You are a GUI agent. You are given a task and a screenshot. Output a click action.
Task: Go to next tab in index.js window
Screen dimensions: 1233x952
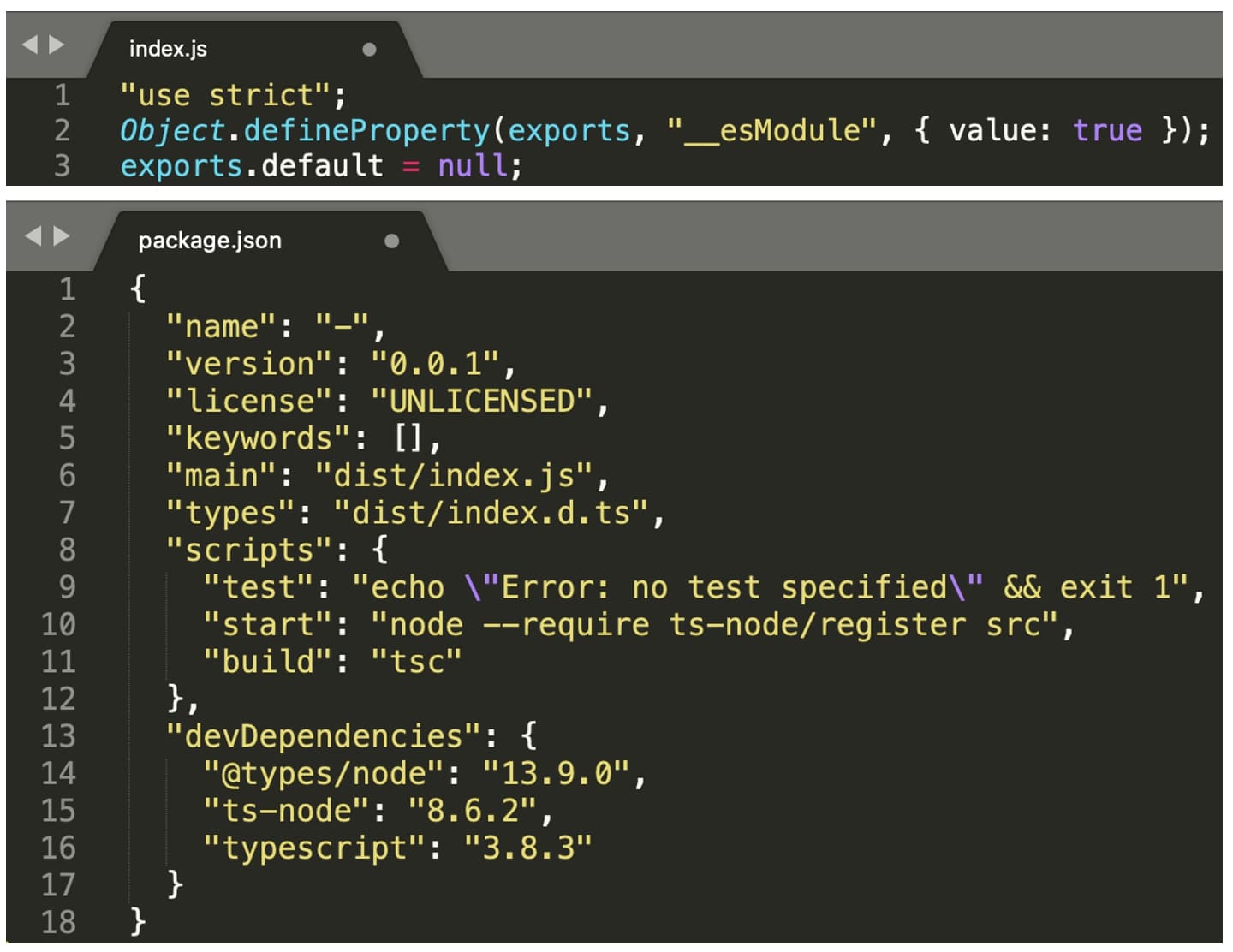tap(57, 45)
